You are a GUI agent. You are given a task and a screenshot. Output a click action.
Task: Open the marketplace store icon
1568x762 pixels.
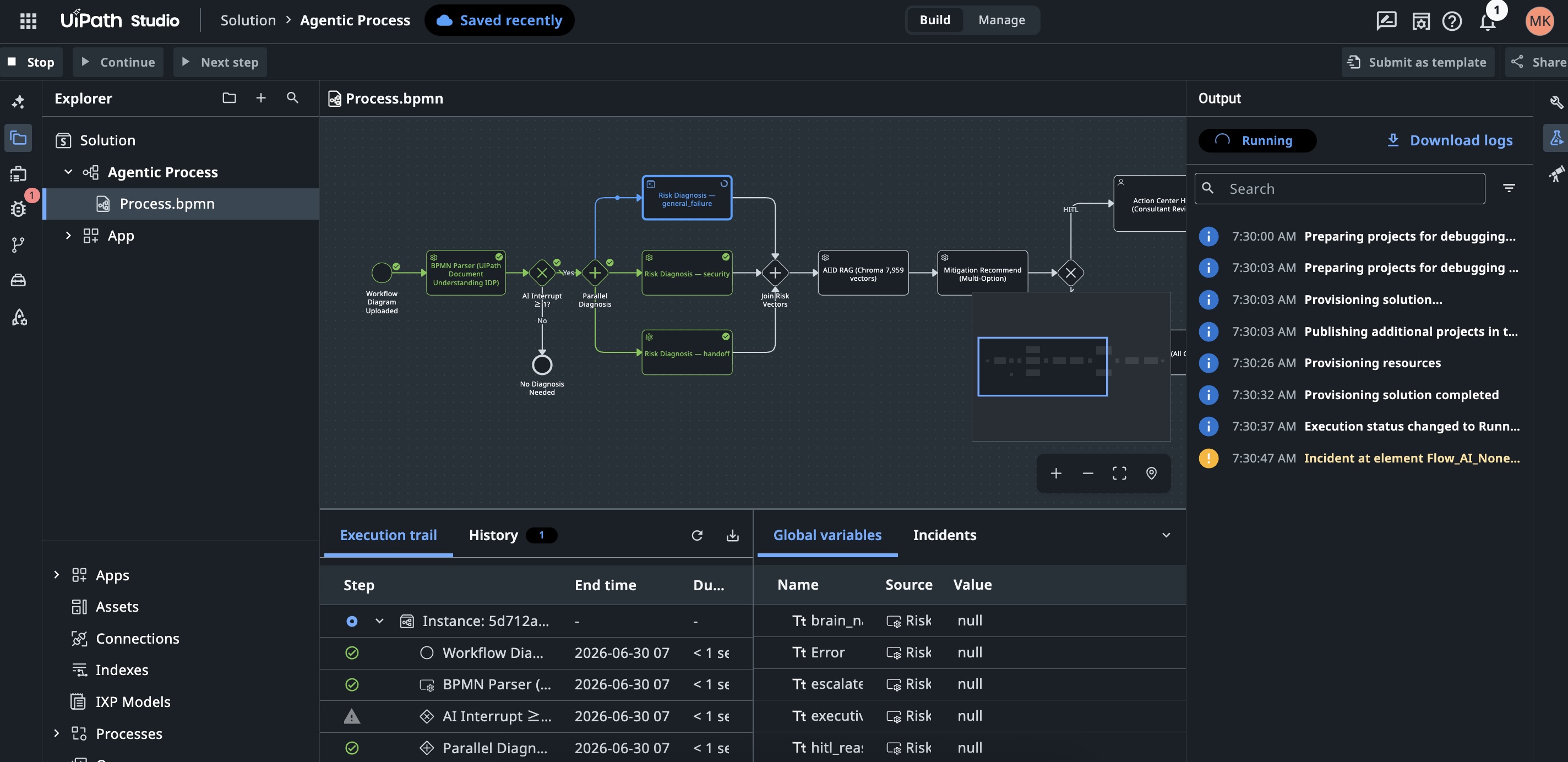coord(1420,21)
